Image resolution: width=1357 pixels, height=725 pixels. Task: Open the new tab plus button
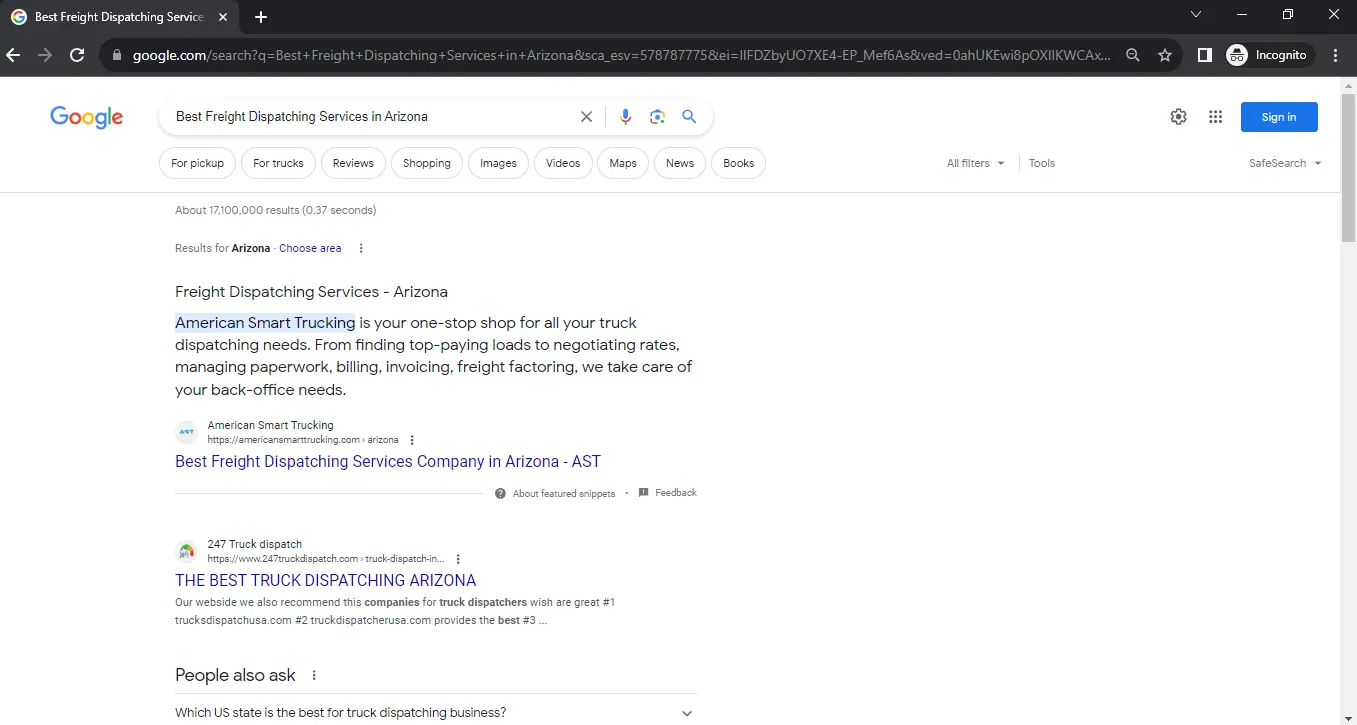click(261, 17)
